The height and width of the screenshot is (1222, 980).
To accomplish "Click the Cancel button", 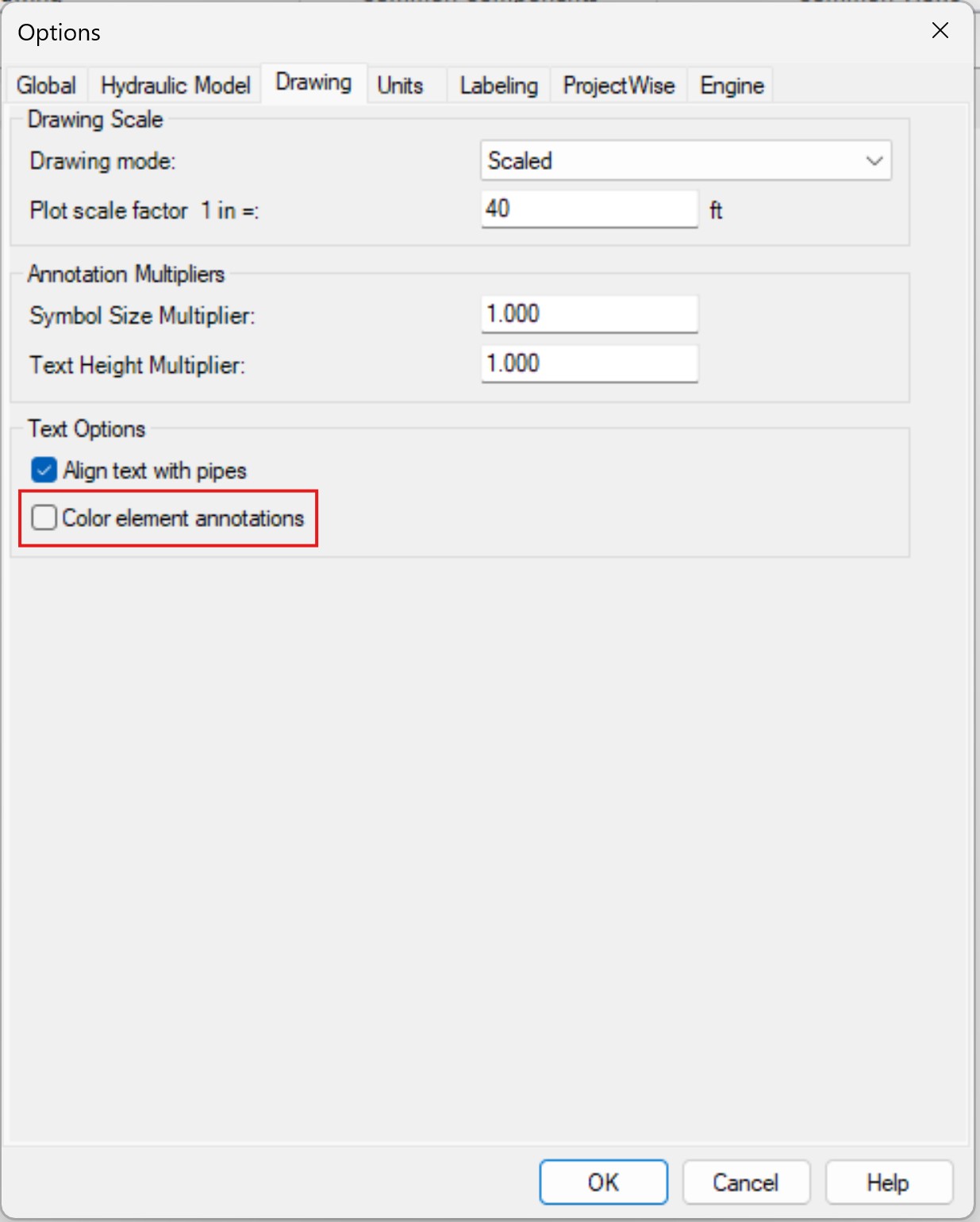I will 746,1182.
